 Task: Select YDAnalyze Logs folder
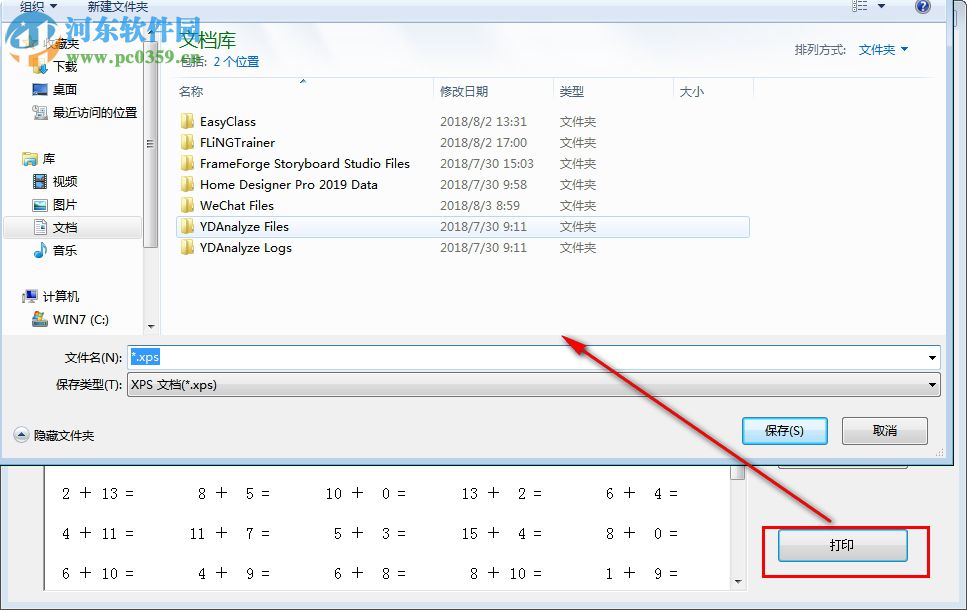tap(245, 247)
